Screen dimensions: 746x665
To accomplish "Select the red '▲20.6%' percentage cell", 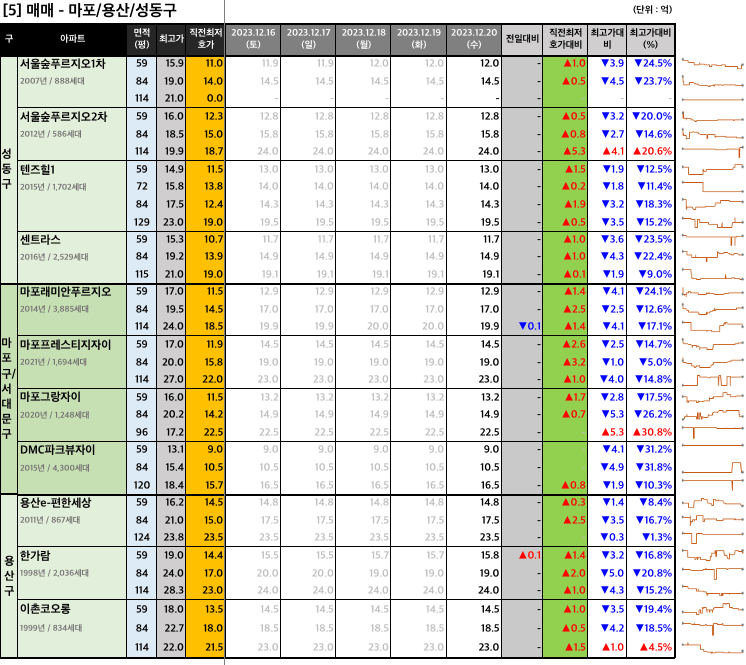I will coord(650,151).
